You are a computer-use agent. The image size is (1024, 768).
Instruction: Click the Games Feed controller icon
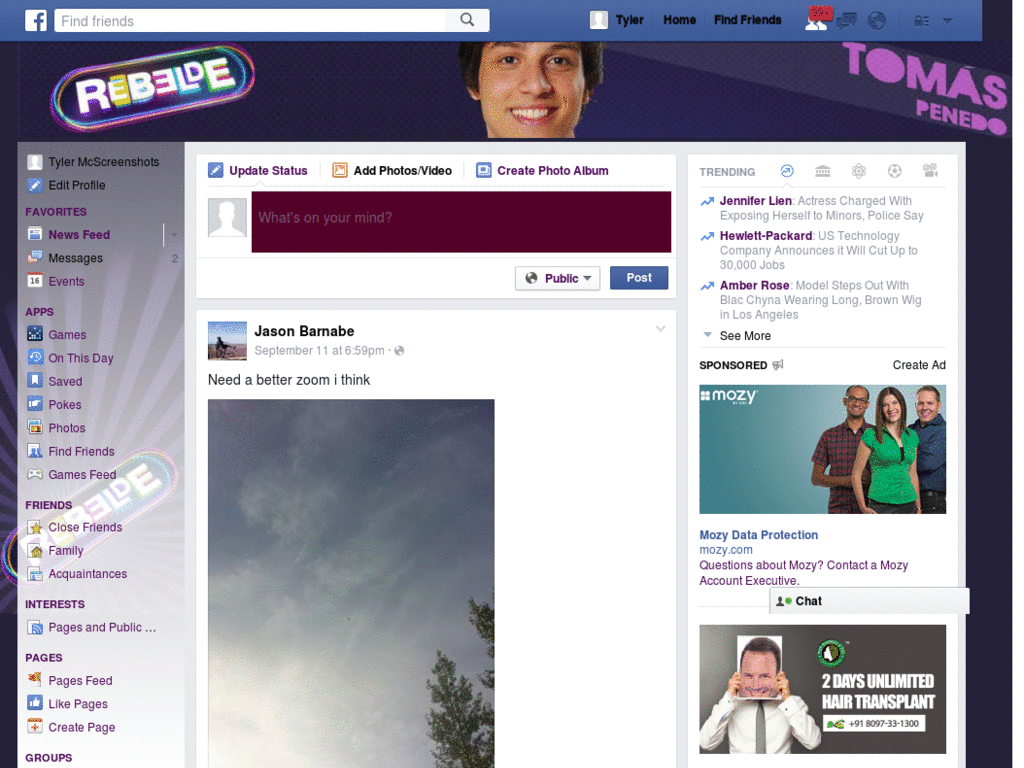(35, 474)
